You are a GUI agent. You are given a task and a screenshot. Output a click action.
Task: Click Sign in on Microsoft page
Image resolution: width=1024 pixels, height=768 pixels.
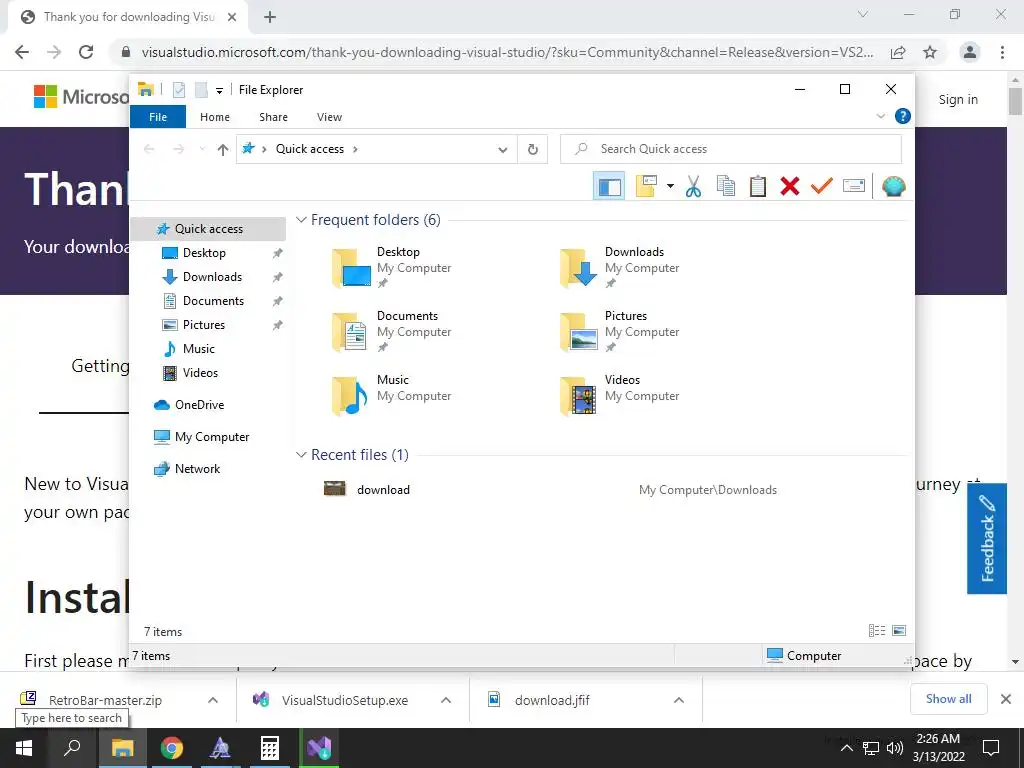pos(958,99)
